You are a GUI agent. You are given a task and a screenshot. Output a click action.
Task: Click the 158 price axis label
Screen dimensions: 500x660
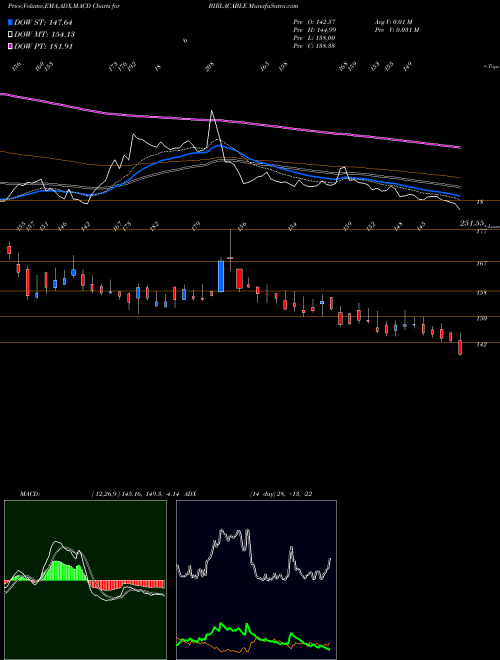[x=481, y=293]
